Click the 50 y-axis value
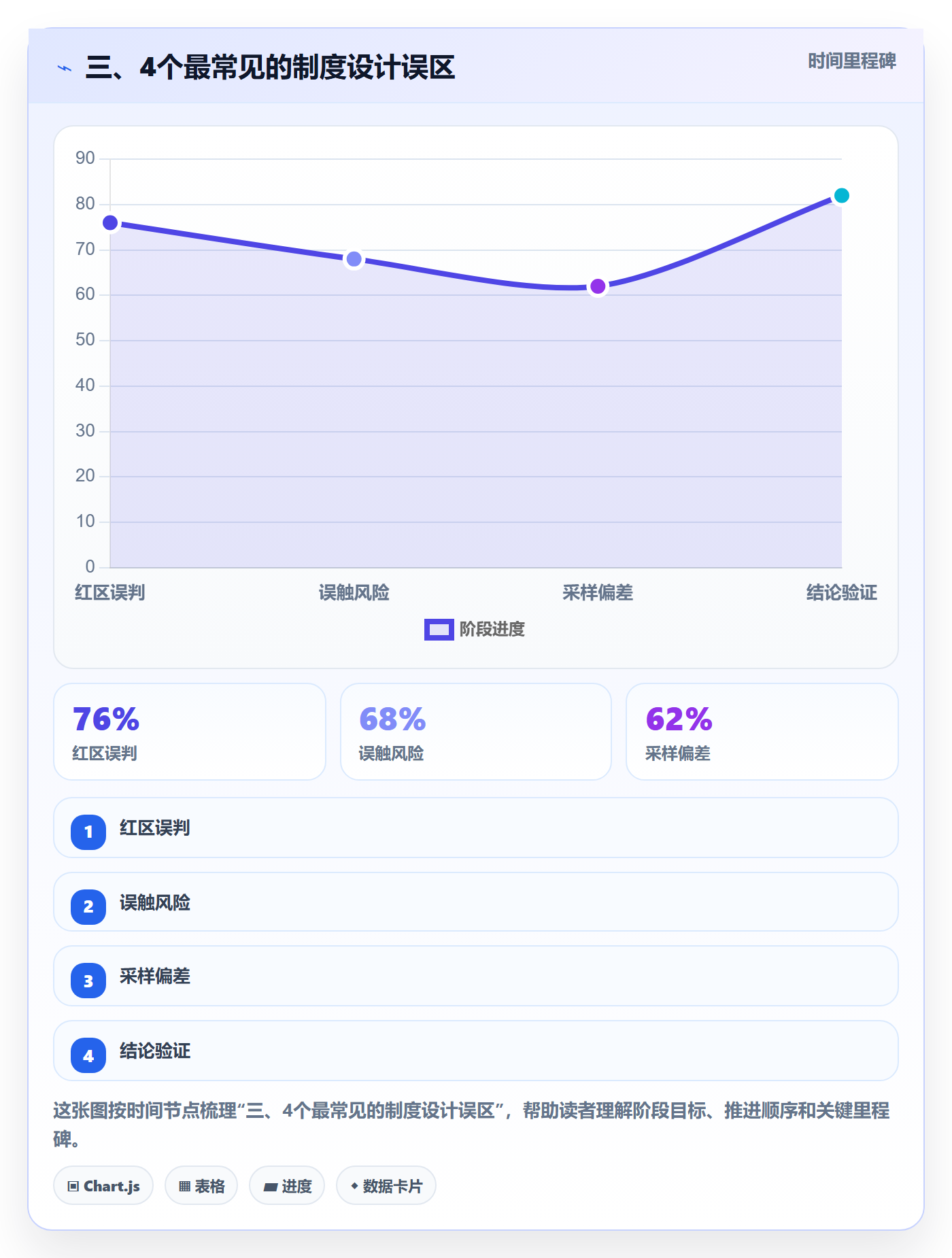The image size is (952, 1258). pos(85,340)
